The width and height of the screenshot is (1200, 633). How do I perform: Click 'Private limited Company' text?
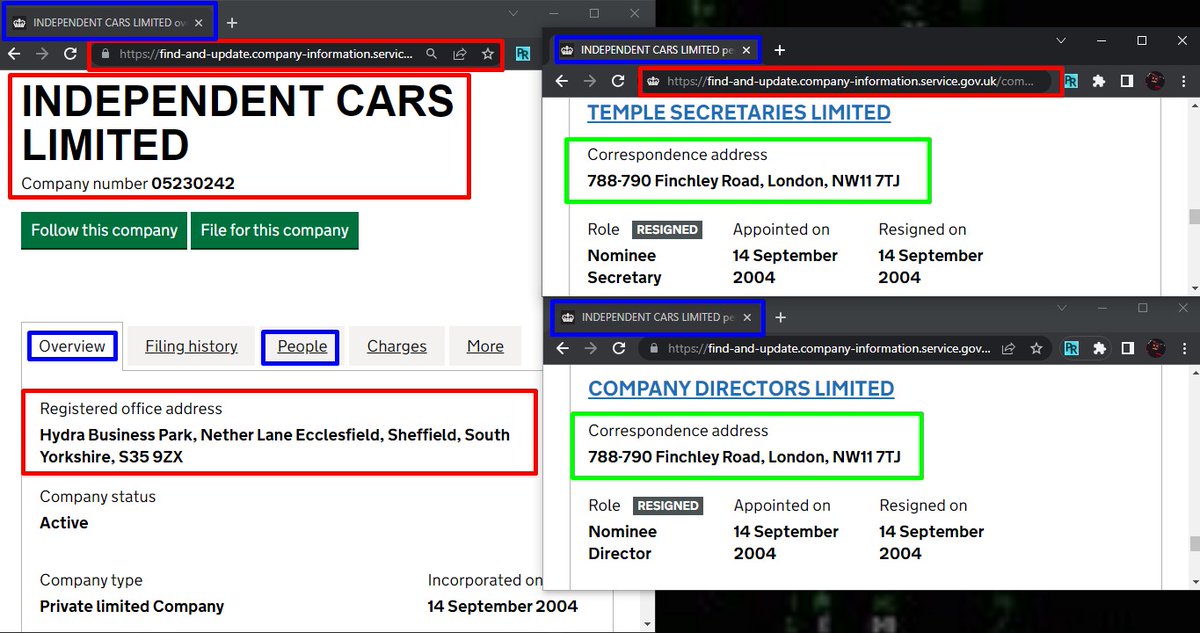pyautogui.click(x=132, y=606)
